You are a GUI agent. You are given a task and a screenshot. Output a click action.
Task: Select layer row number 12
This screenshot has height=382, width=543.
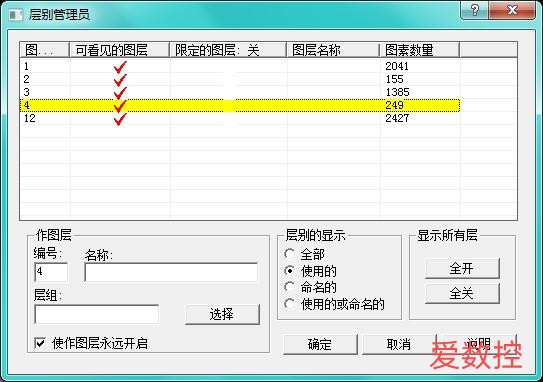pos(240,118)
